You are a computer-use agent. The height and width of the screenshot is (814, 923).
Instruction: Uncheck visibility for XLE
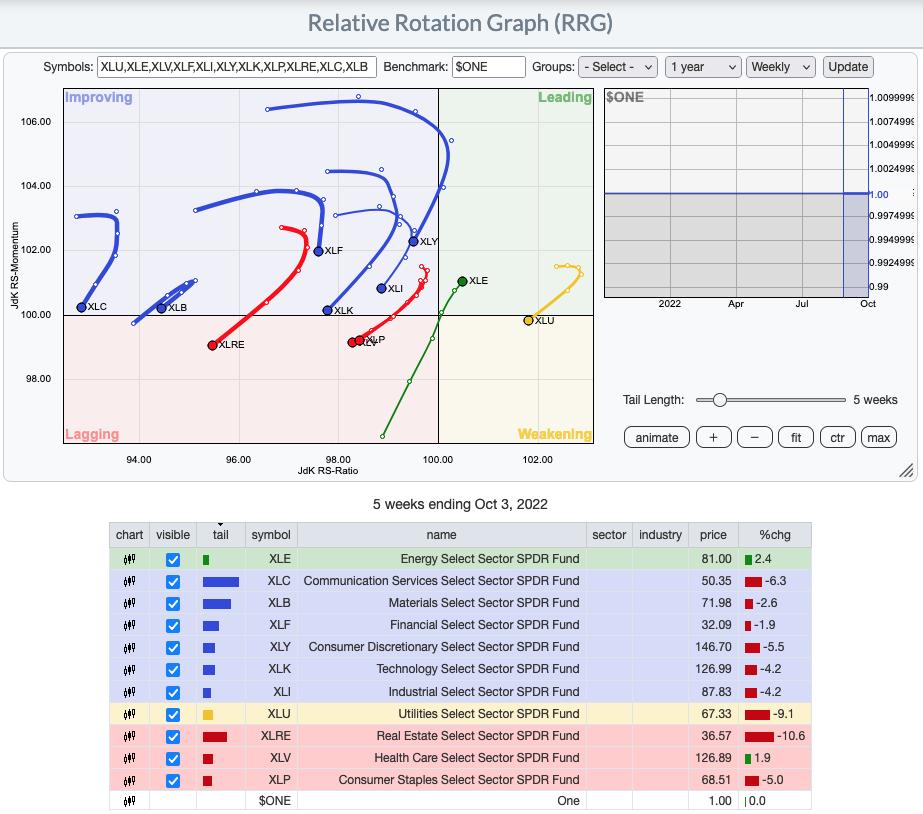click(x=172, y=559)
